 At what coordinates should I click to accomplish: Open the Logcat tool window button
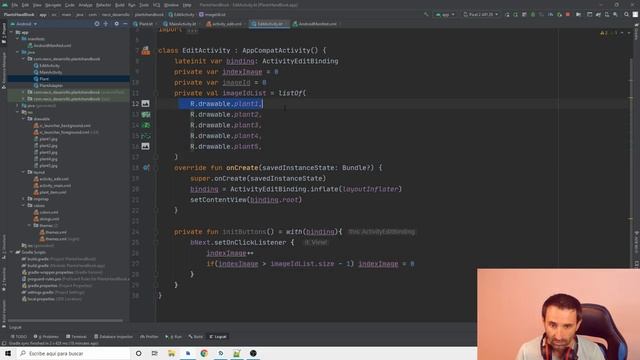click(x=218, y=337)
